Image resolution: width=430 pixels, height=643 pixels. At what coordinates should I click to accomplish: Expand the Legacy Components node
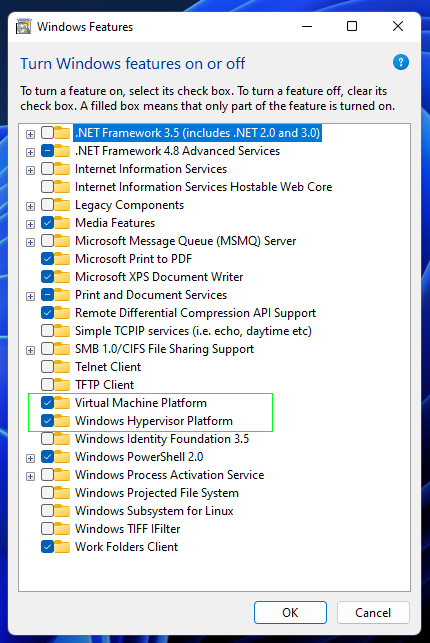30,206
